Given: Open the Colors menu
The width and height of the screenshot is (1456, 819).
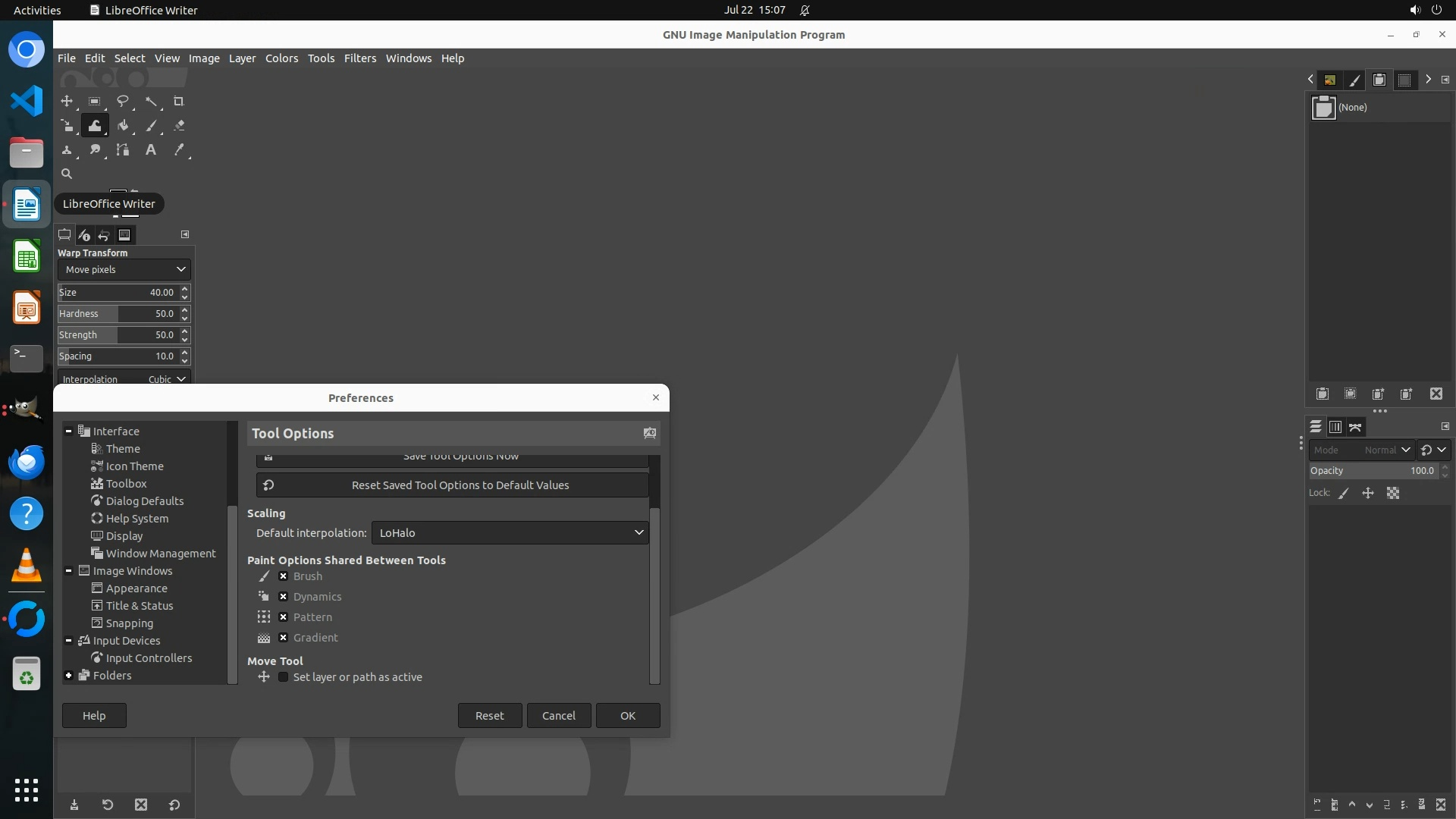Looking at the screenshot, I should click(281, 58).
